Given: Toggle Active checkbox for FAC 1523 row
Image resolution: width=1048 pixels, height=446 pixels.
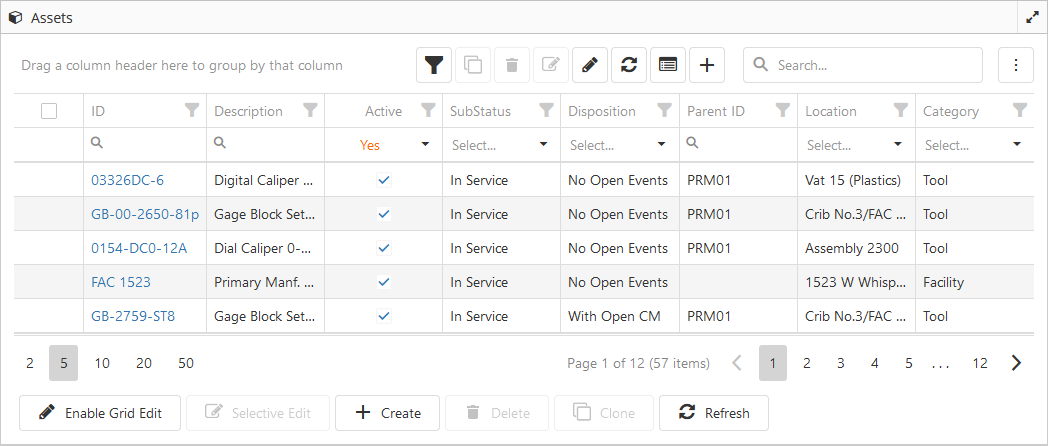Looking at the screenshot, I should [x=383, y=282].
